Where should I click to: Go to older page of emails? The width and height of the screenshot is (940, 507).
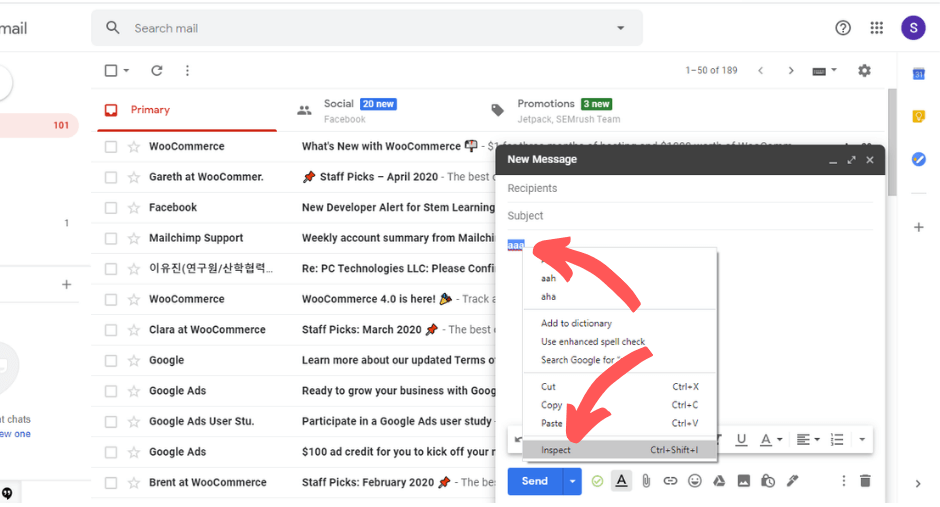point(791,70)
